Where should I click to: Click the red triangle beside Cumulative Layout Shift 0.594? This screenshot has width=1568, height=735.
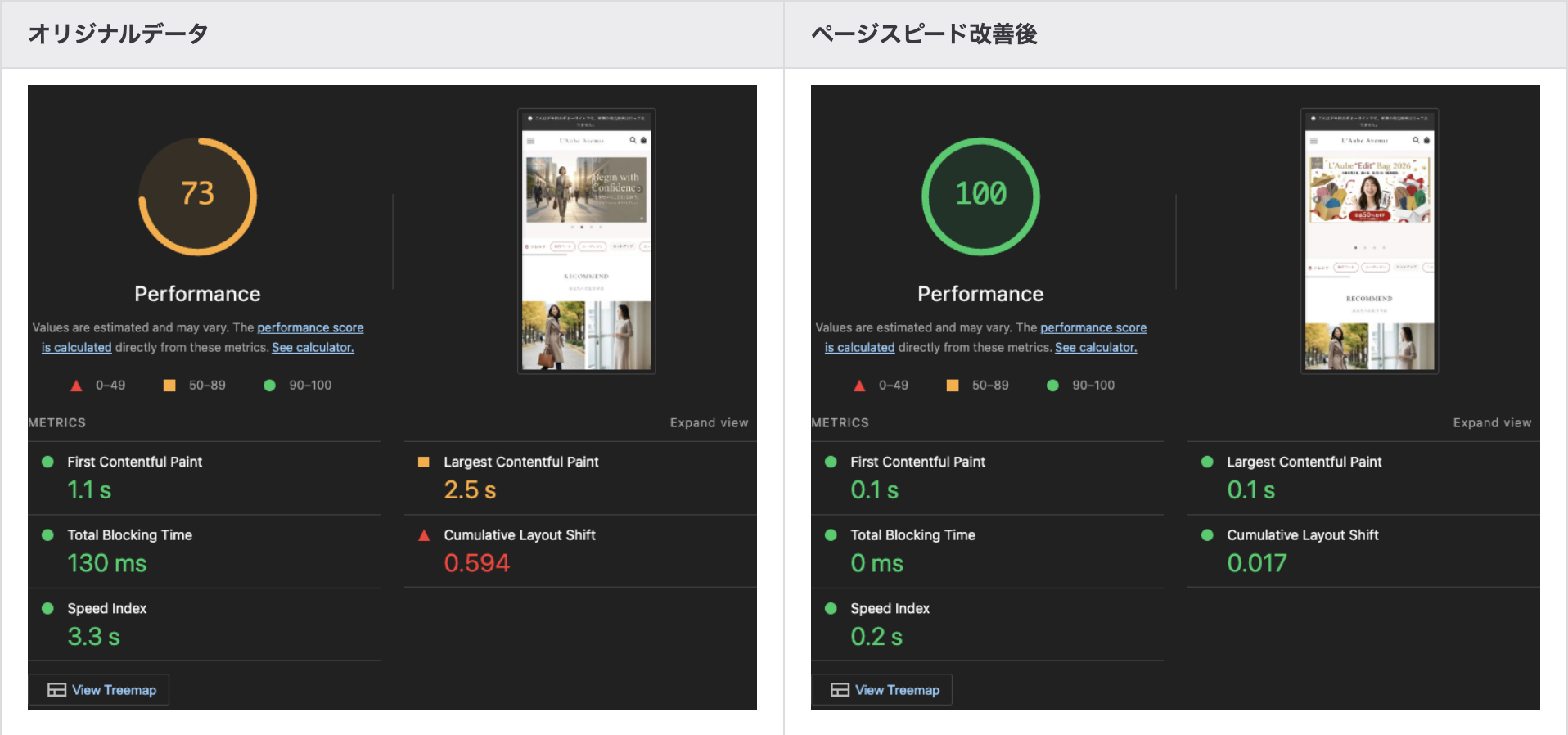click(424, 535)
